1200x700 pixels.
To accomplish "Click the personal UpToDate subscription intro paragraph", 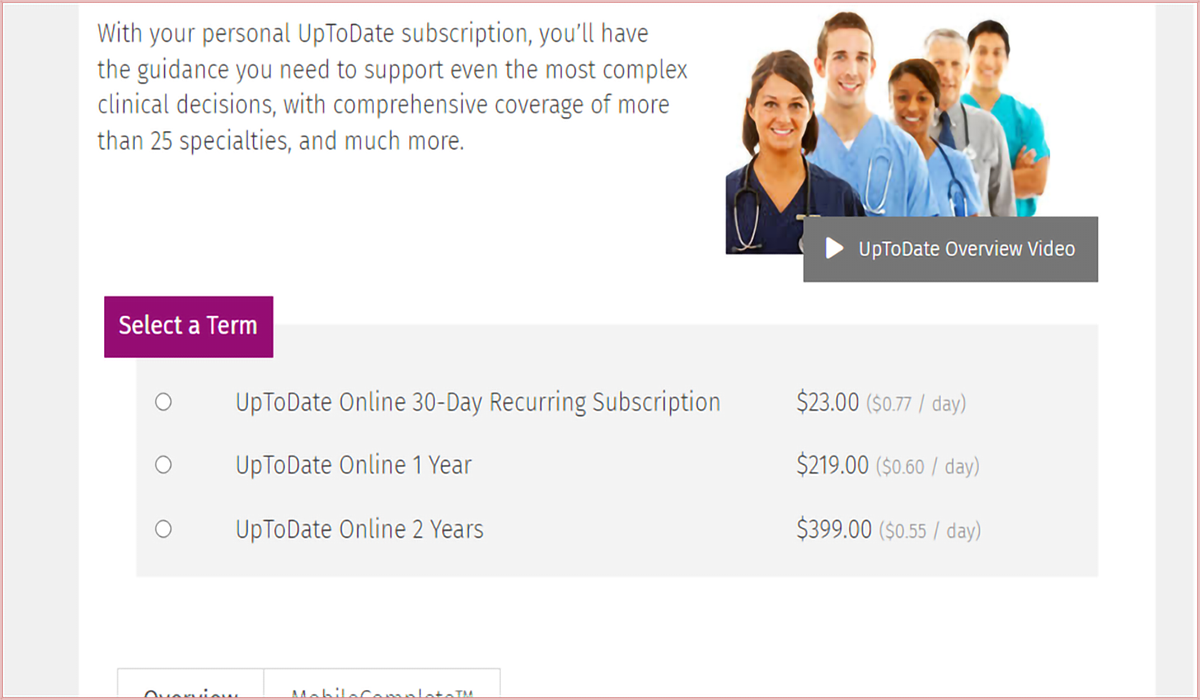I will pos(392,87).
